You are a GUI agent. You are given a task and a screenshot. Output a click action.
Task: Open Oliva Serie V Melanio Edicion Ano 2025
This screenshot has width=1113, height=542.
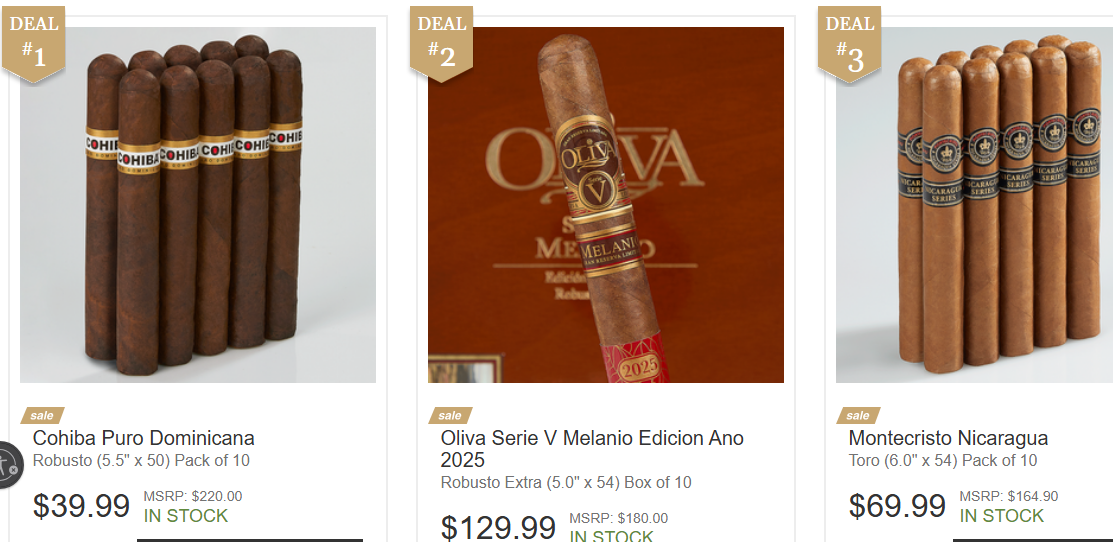[592, 449]
